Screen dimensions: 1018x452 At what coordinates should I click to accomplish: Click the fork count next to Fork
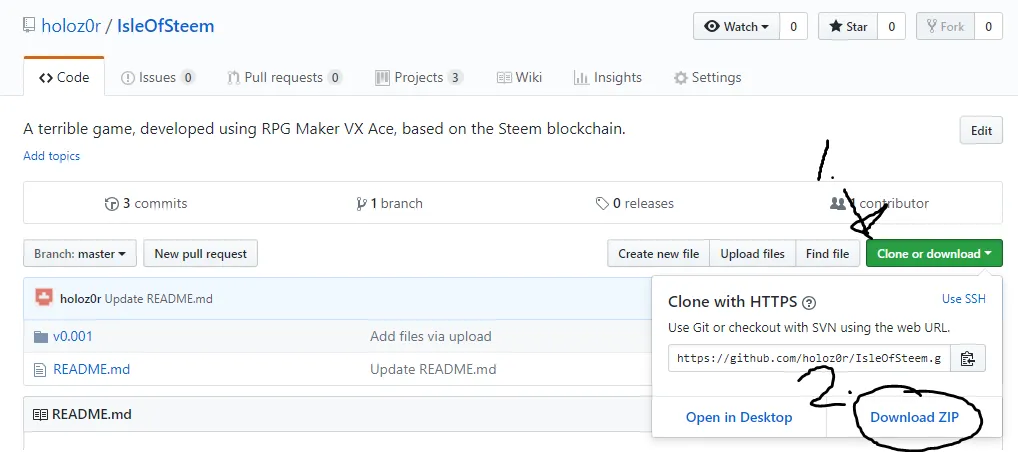988,27
